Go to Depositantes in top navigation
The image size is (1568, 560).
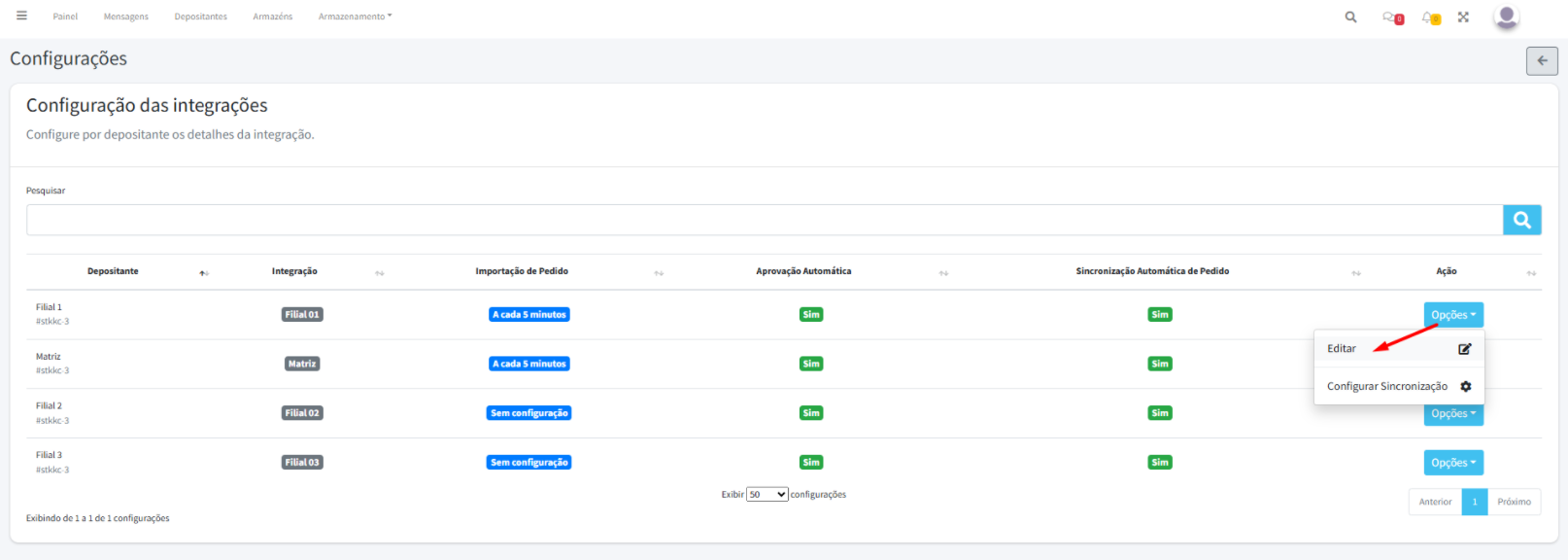(x=200, y=17)
